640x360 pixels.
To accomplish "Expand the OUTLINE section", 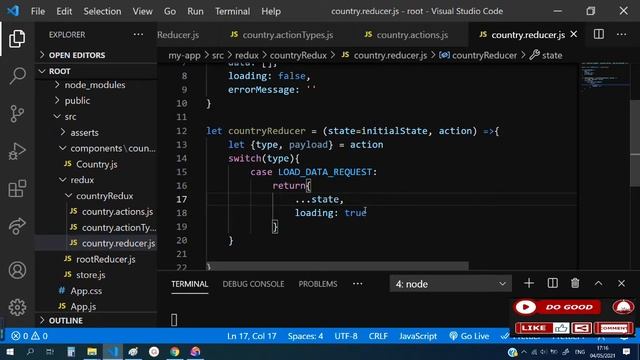I will tap(96, 320).
